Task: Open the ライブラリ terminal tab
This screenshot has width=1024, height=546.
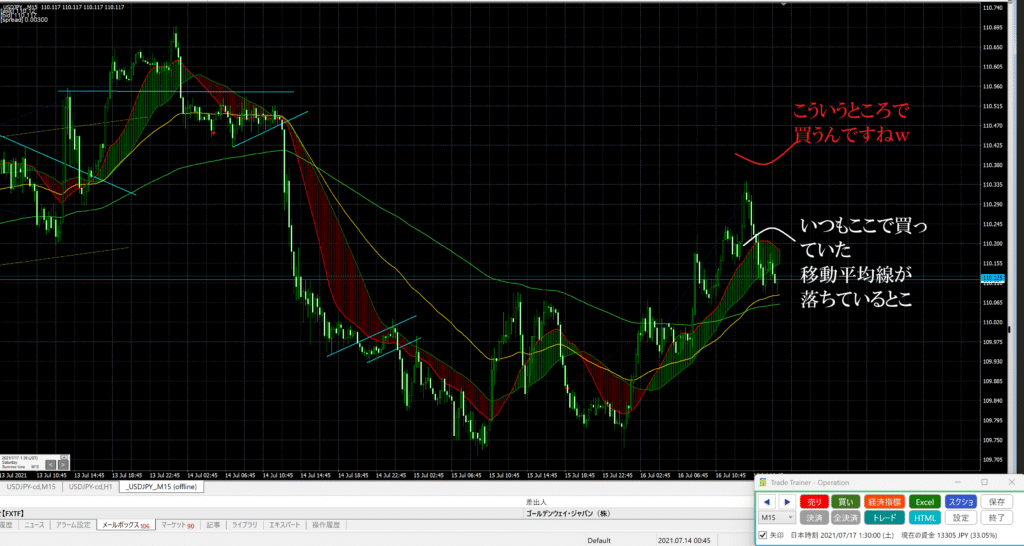Action: tap(244, 525)
